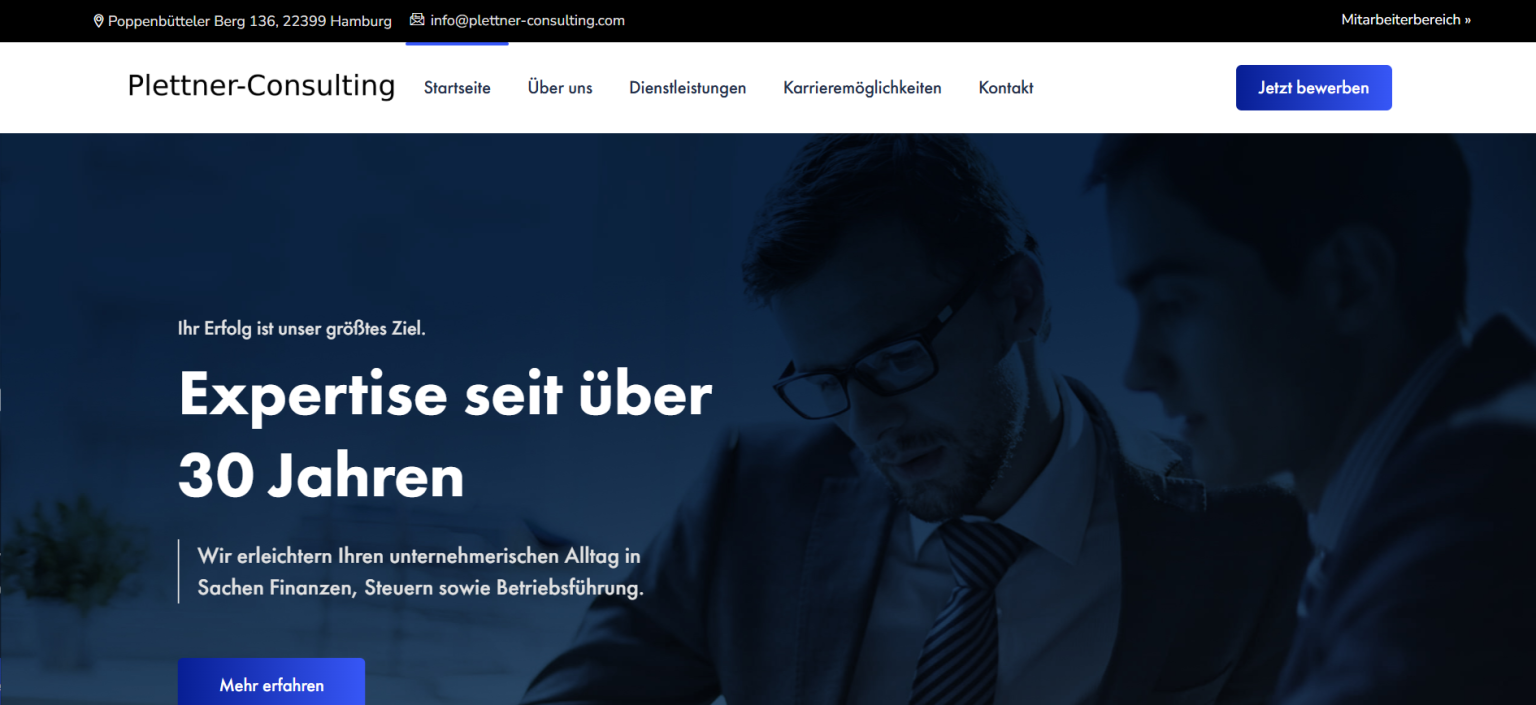
Task: Click the Plettner-Consulting logo text
Action: click(261, 86)
